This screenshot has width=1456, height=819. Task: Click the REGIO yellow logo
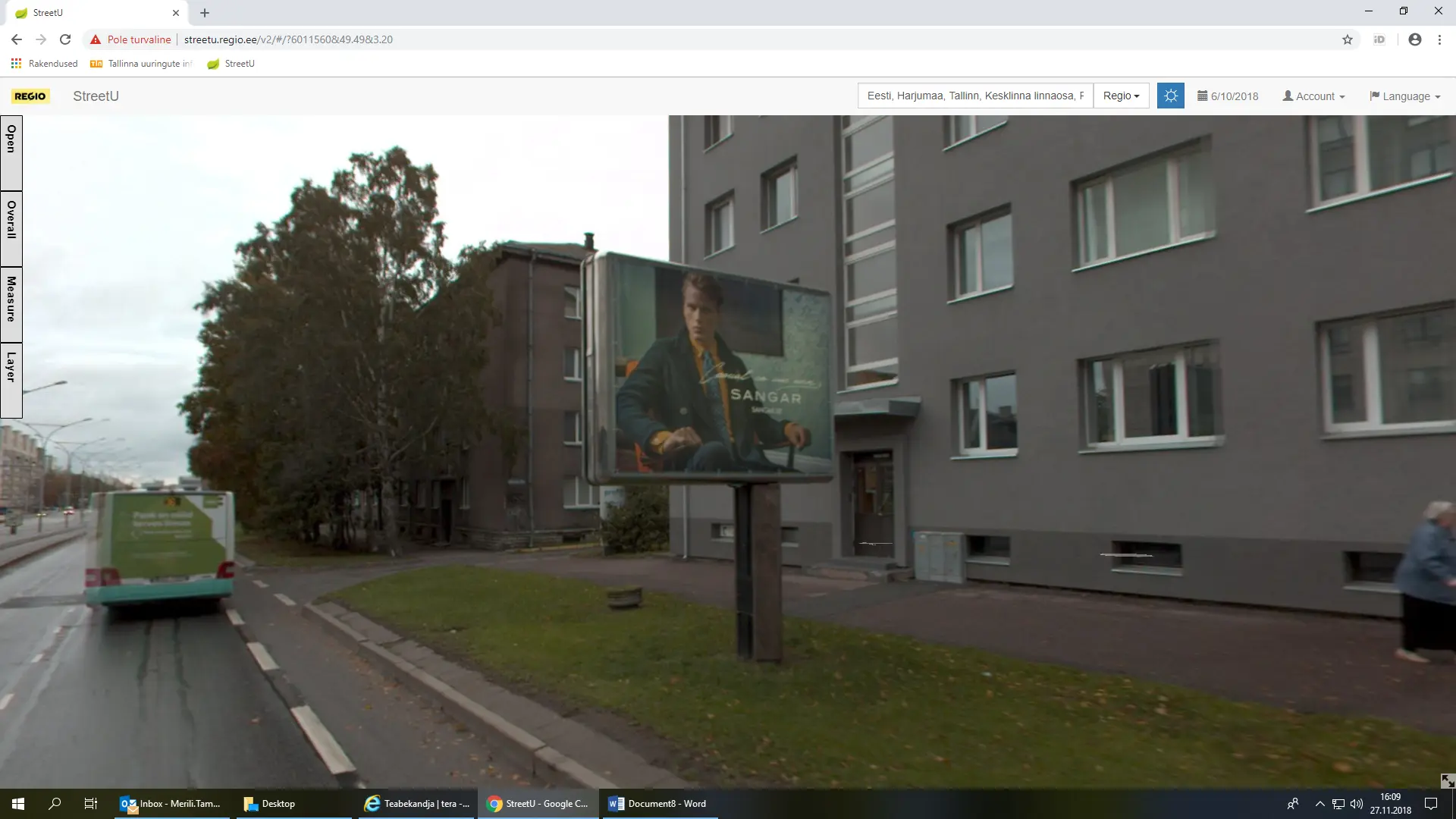tap(30, 96)
